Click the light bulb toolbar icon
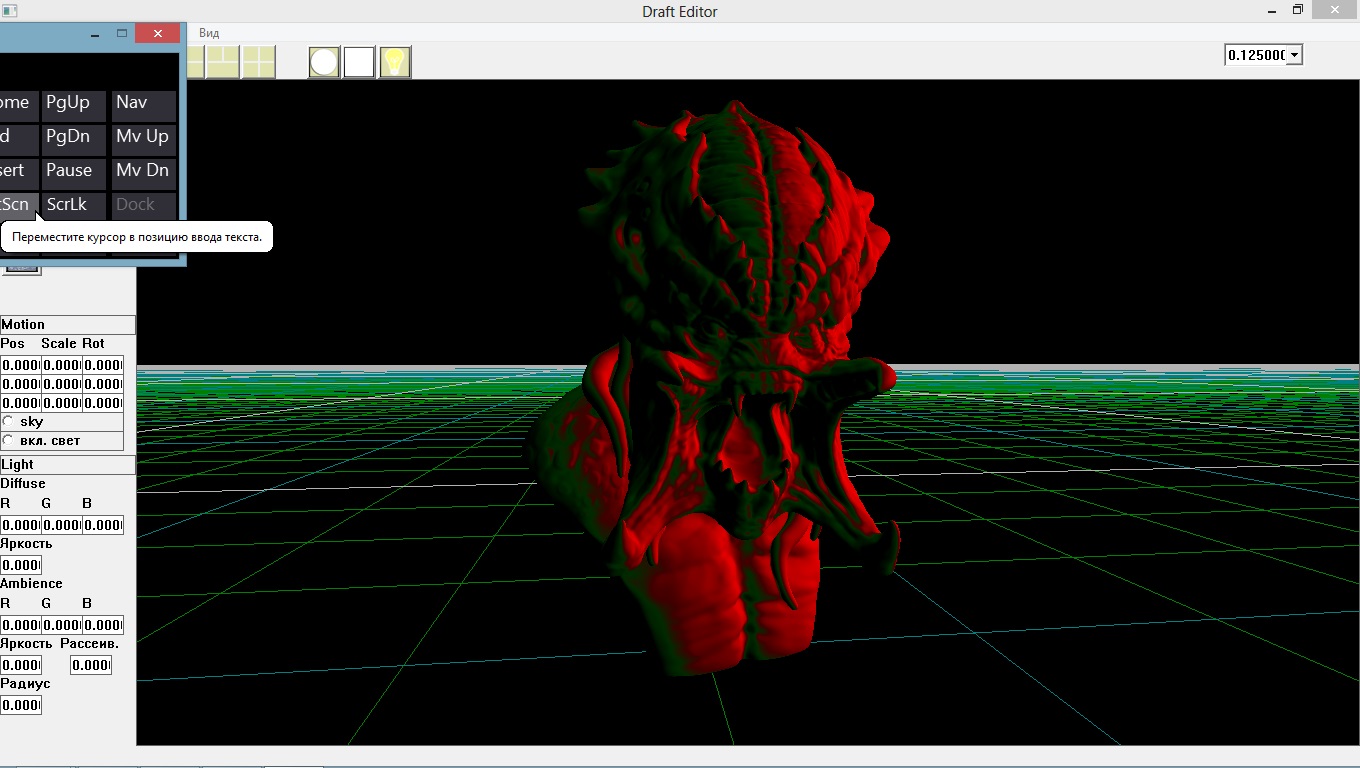The image size is (1360, 768). tap(395, 62)
